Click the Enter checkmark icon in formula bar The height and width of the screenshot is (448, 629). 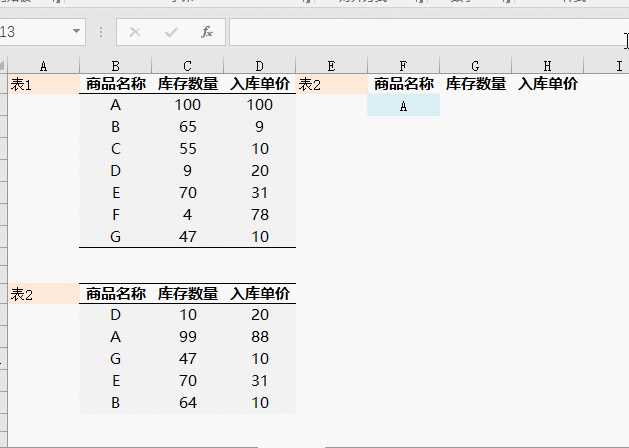pos(171,32)
